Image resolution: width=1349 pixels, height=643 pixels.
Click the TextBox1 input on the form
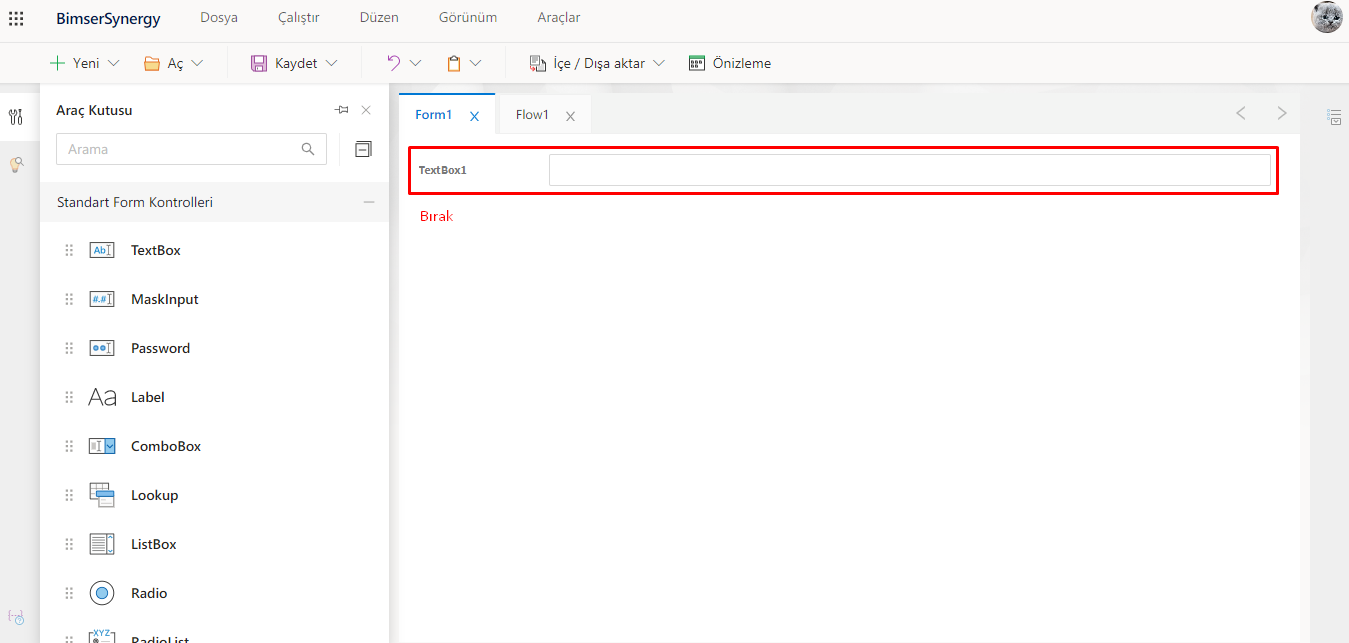point(909,170)
